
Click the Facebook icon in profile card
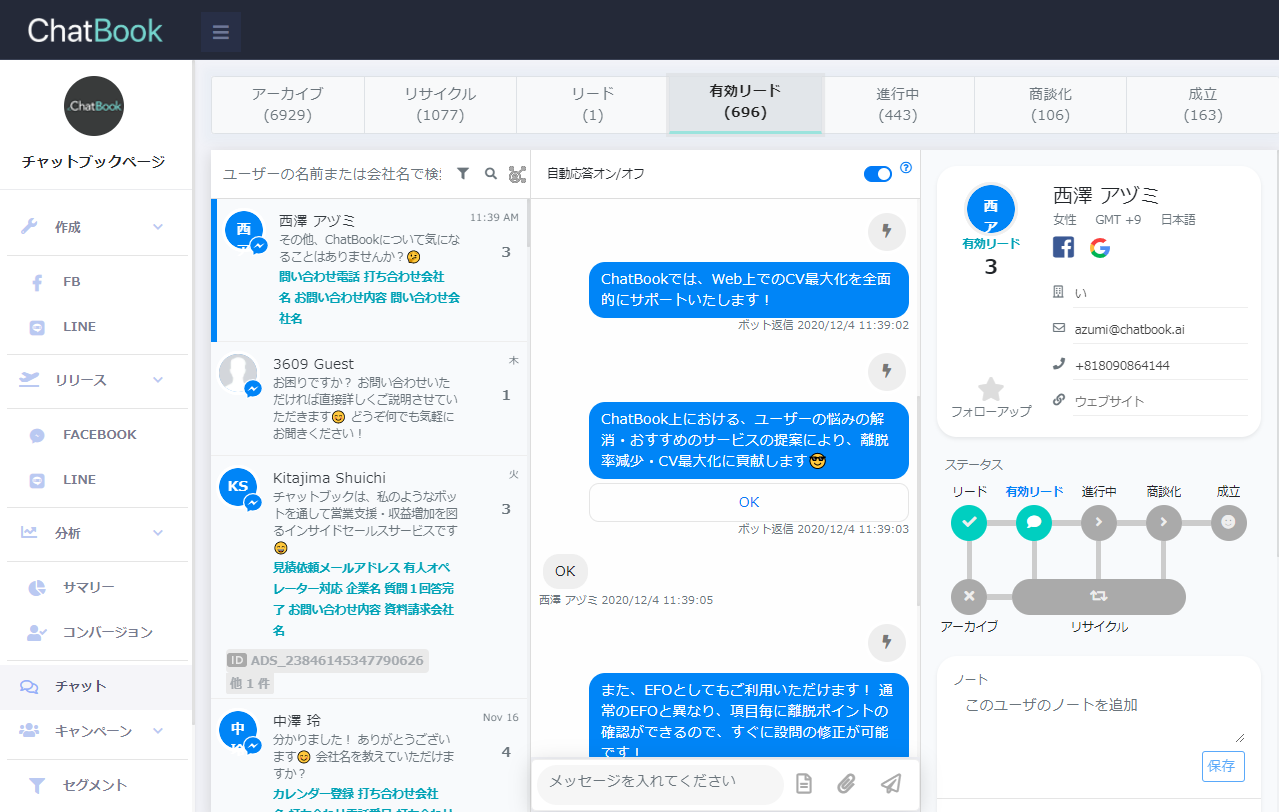(1064, 247)
